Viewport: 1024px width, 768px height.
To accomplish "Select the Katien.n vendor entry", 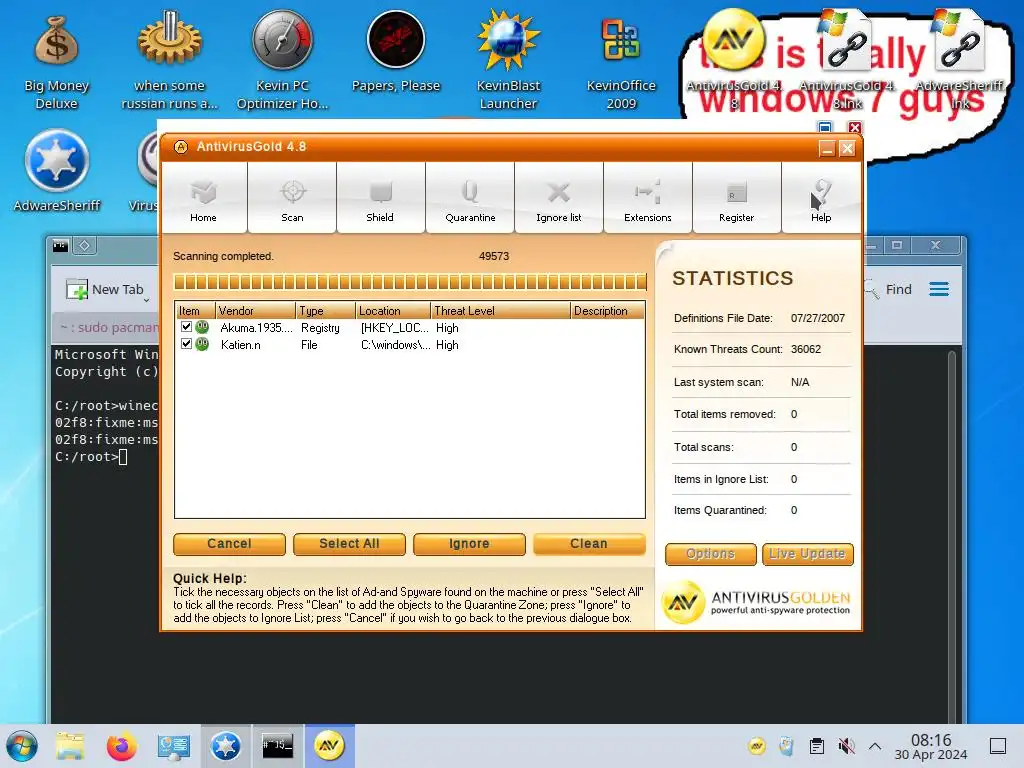I will pyautogui.click(x=240, y=345).
